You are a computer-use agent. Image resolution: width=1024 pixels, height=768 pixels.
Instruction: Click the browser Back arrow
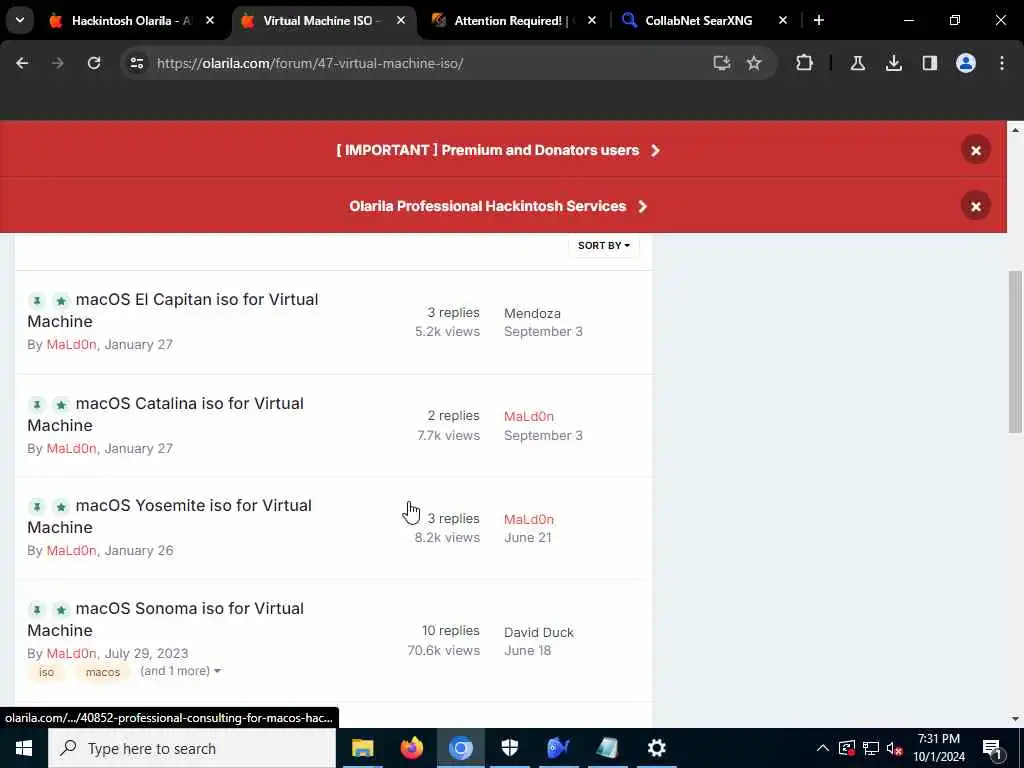click(x=22, y=63)
